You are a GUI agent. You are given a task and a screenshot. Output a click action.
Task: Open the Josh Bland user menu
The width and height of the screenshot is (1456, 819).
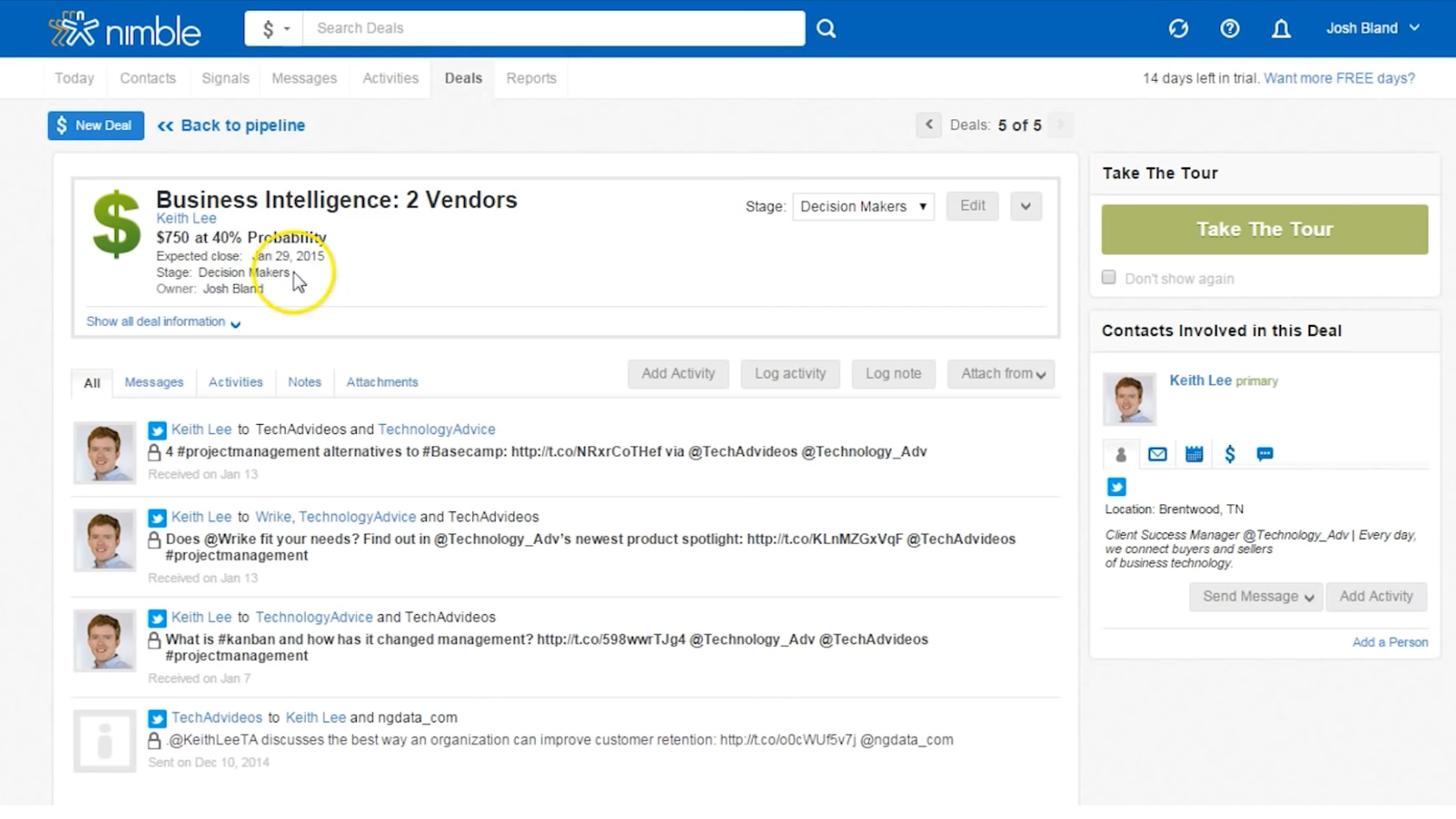tap(1372, 28)
